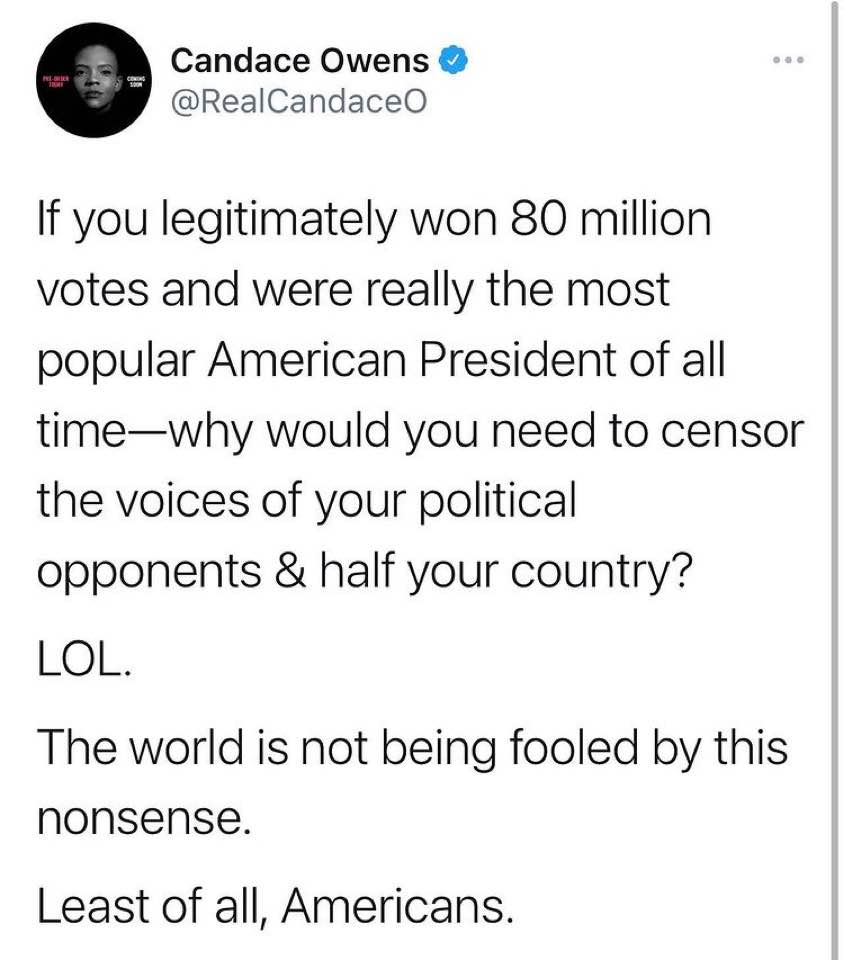Click the word 'nonsense.' in the tweet
Screen dimensions: 844x960
click(x=144, y=819)
